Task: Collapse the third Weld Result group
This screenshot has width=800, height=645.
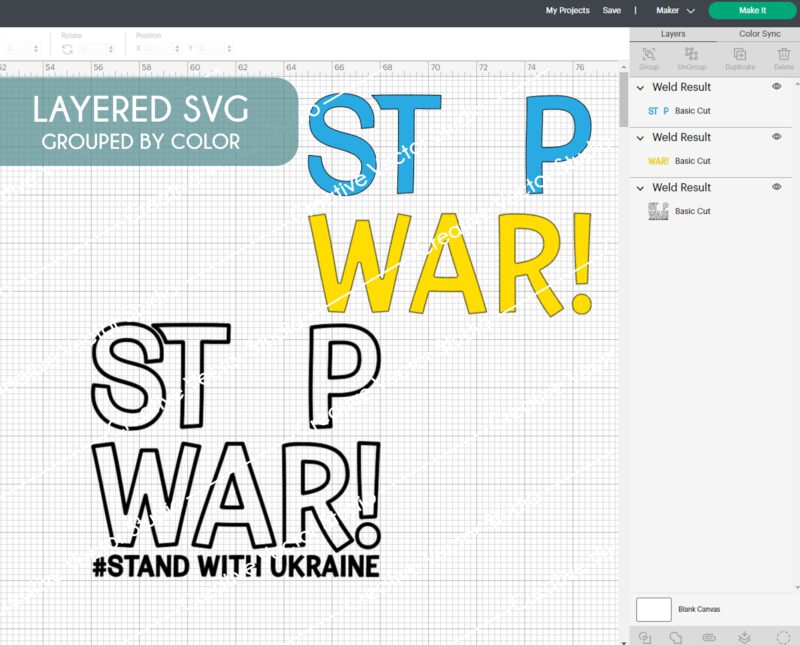Action: tap(640, 188)
